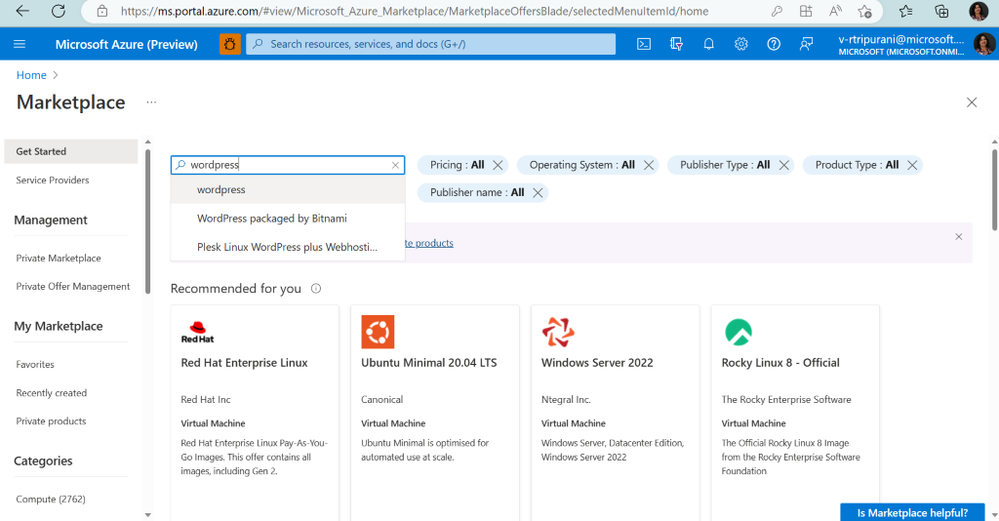Remove the Publisher name filter
The height and width of the screenshot is (521, 999).
[x=538, y=193]
